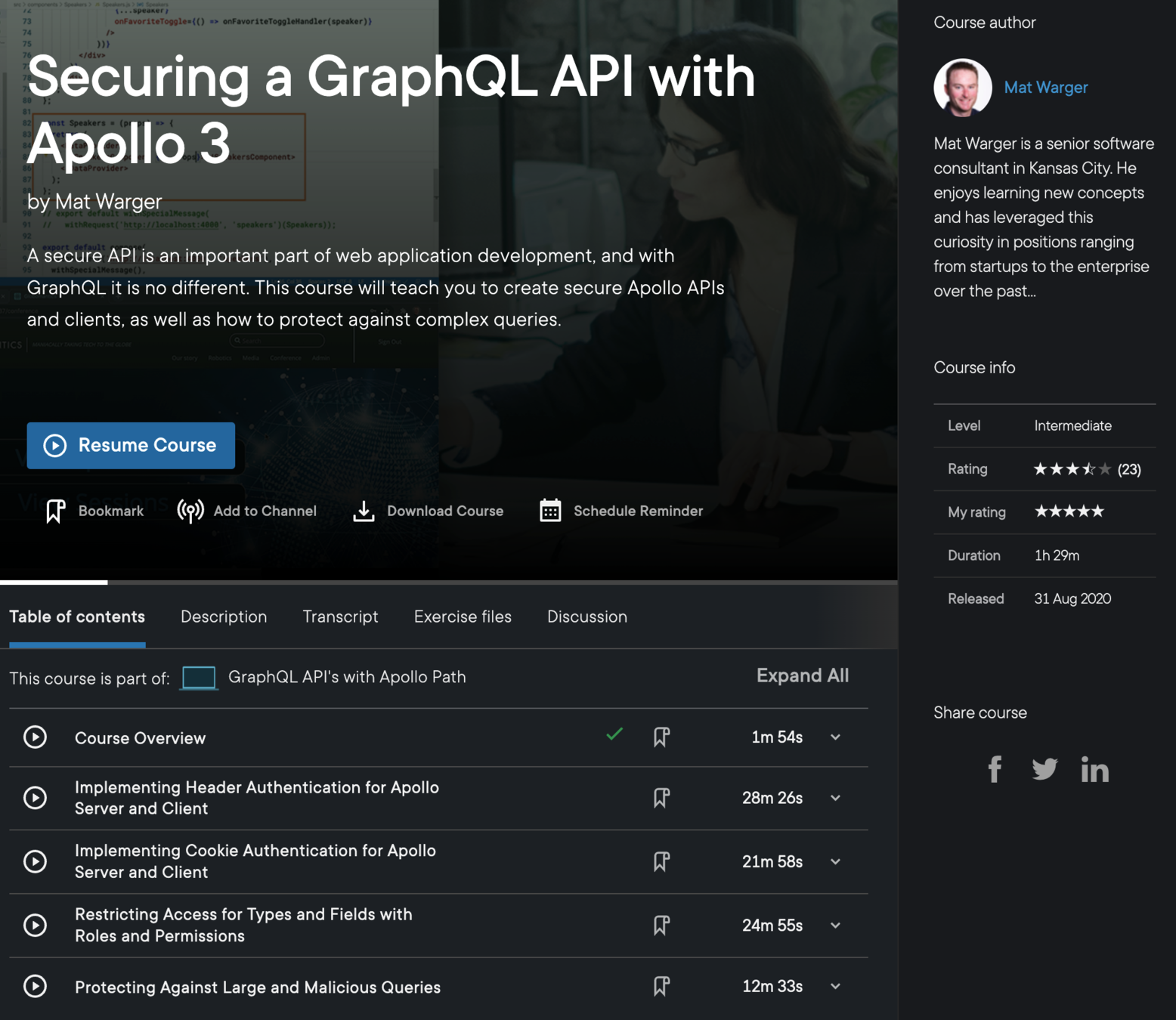Play Implementing Header Authentication module
The height and width of the screenshot is (1020, 1176).
[x=35, y=798]
